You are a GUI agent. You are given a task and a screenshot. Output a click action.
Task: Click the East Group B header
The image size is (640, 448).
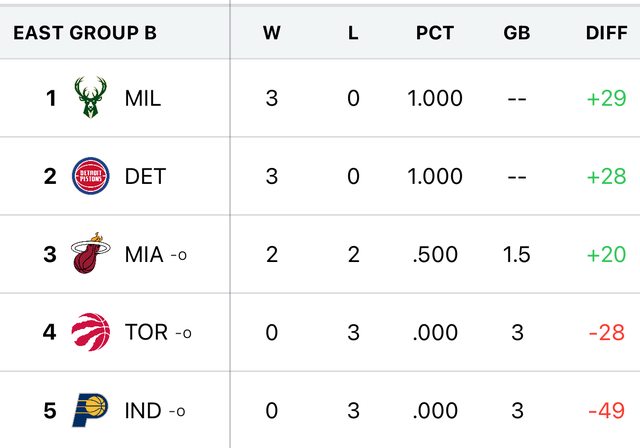[85, 33]
